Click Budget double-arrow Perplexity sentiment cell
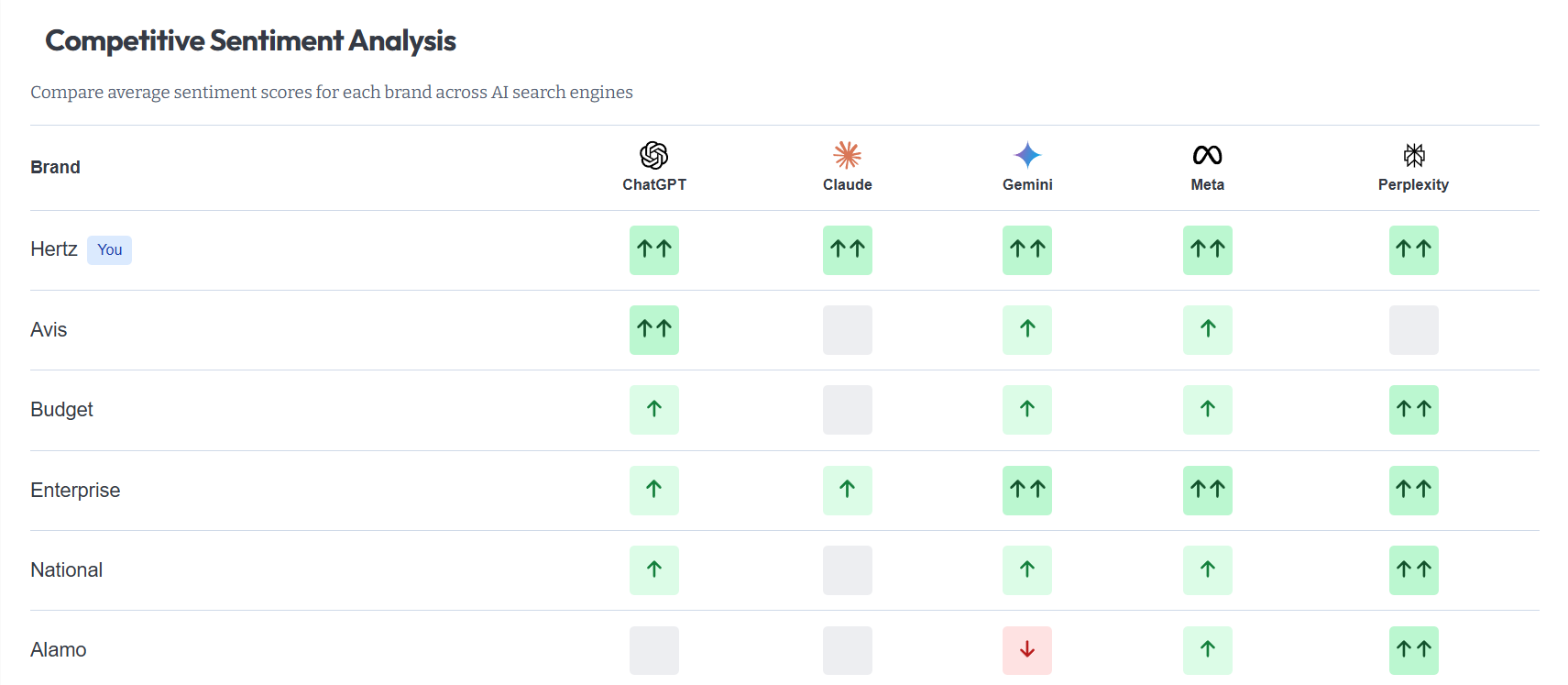Viewport: 1568px width, 685px height. pos(1413,409)
